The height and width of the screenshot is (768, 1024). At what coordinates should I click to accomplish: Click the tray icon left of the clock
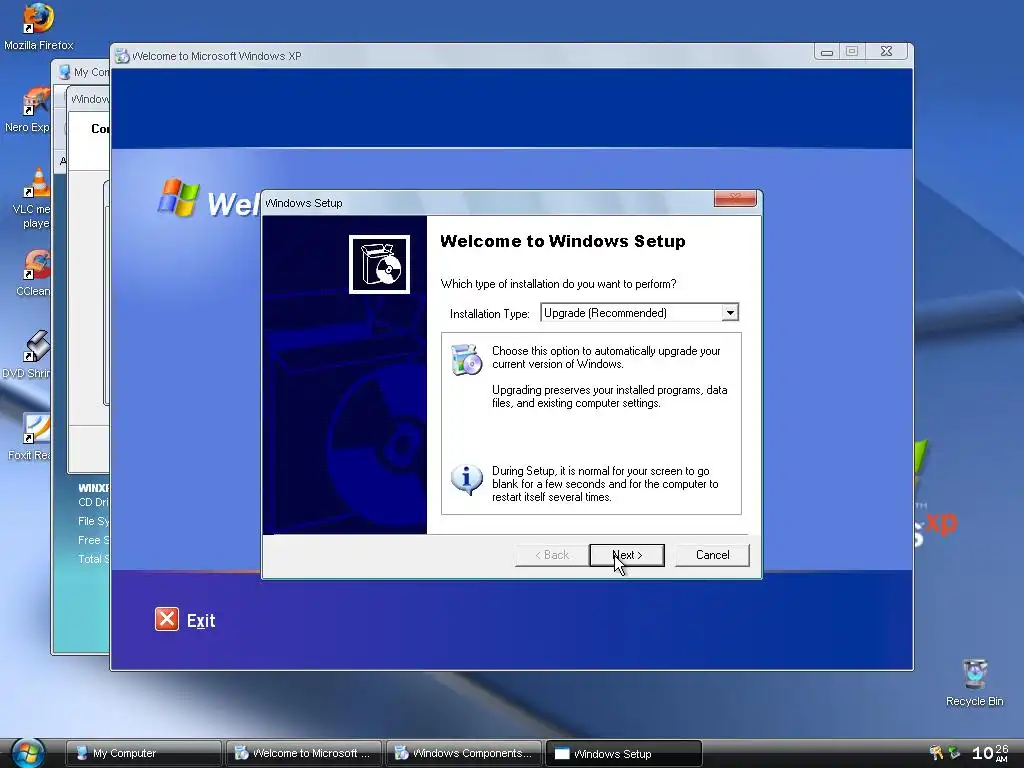point(954,752)
